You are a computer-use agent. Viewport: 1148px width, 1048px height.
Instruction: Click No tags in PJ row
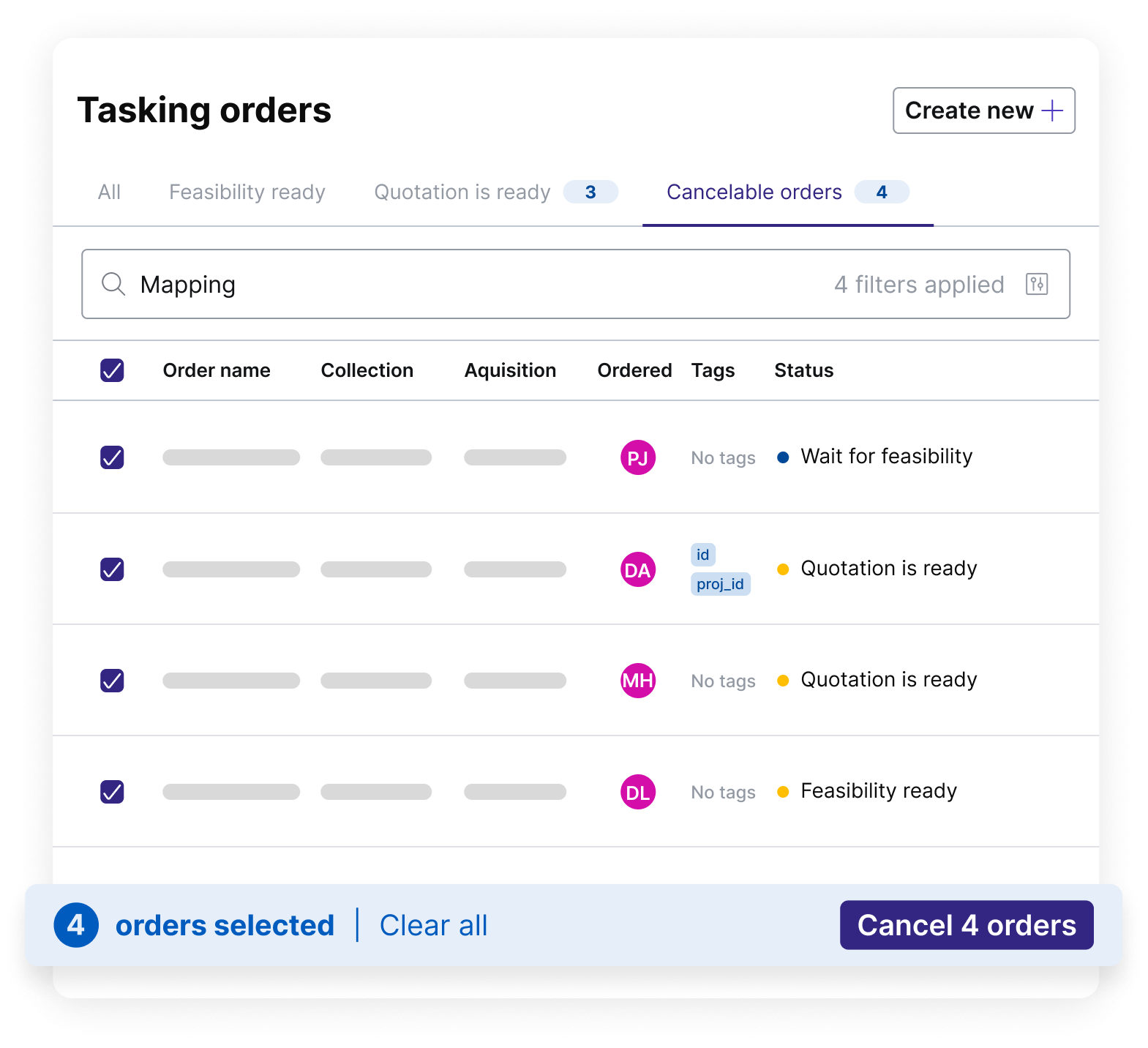[x=723, y=458]
